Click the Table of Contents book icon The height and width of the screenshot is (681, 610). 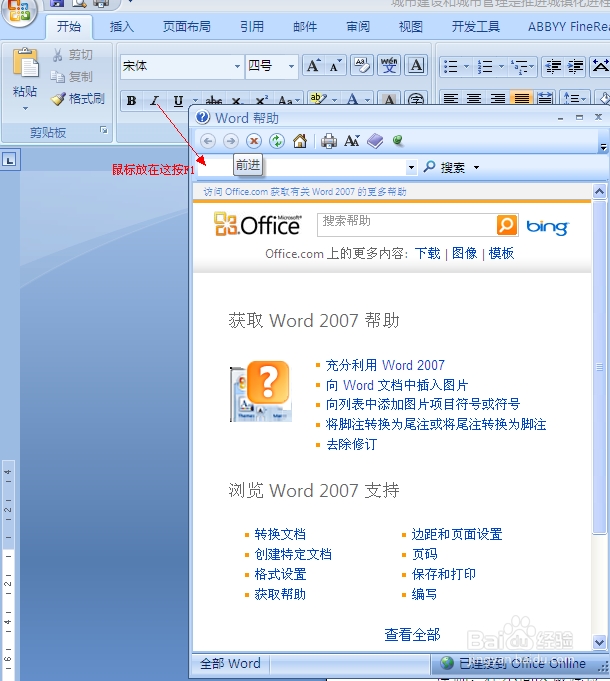[x=375, y=141]
